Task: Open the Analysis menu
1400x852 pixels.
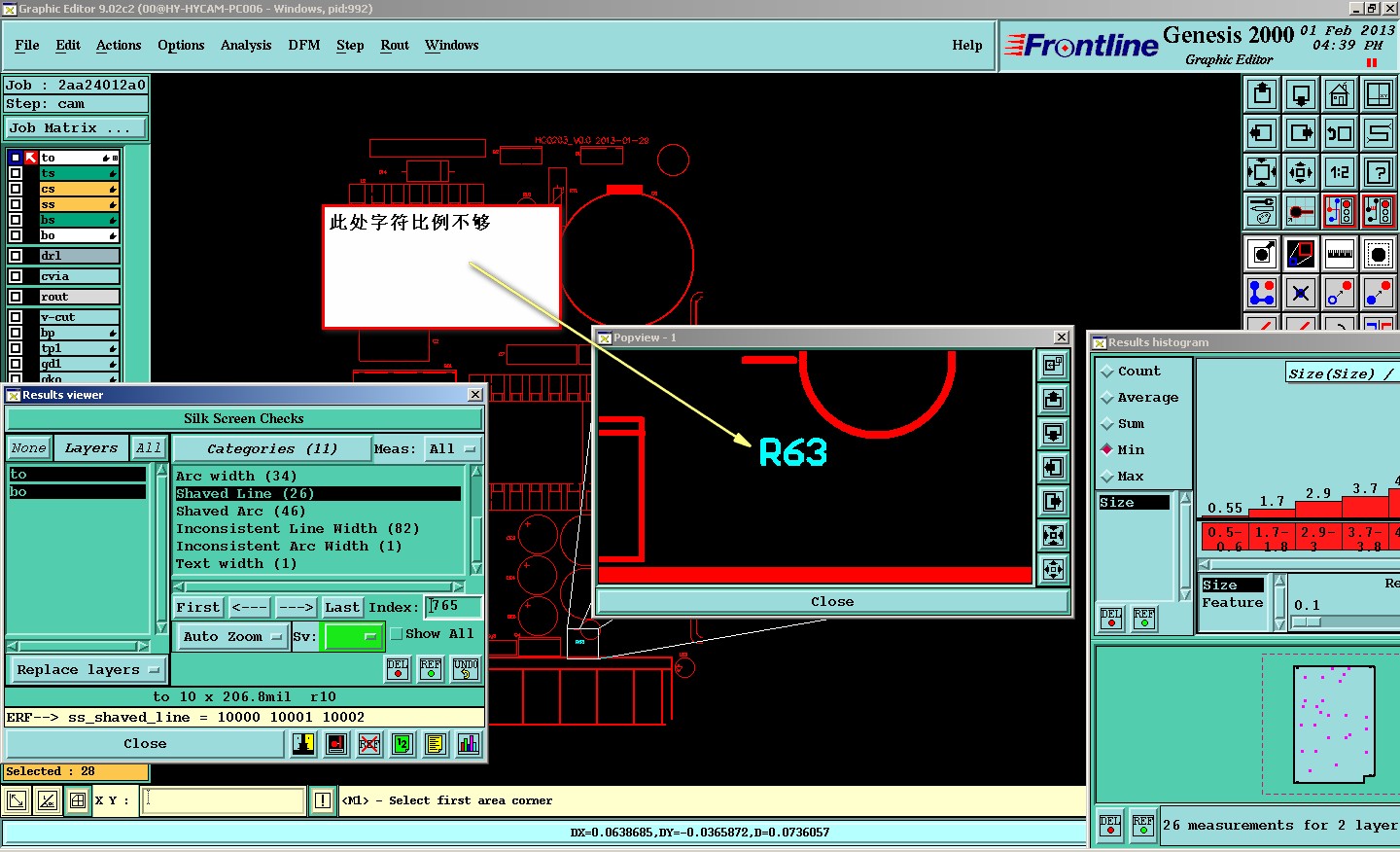Action: point(245,46)
